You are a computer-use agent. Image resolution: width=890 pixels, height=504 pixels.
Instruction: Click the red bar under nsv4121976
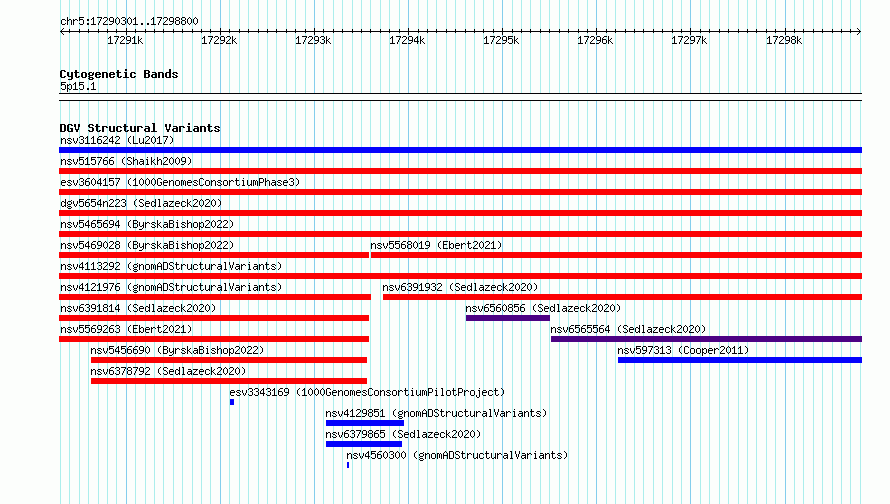(215, 297)
